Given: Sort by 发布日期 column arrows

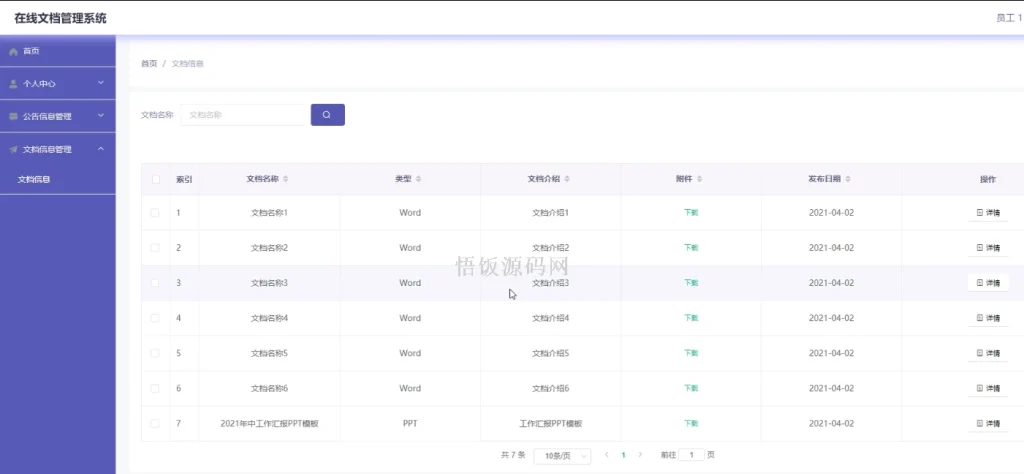Looking at the screenshot, I should click(848, 179).
